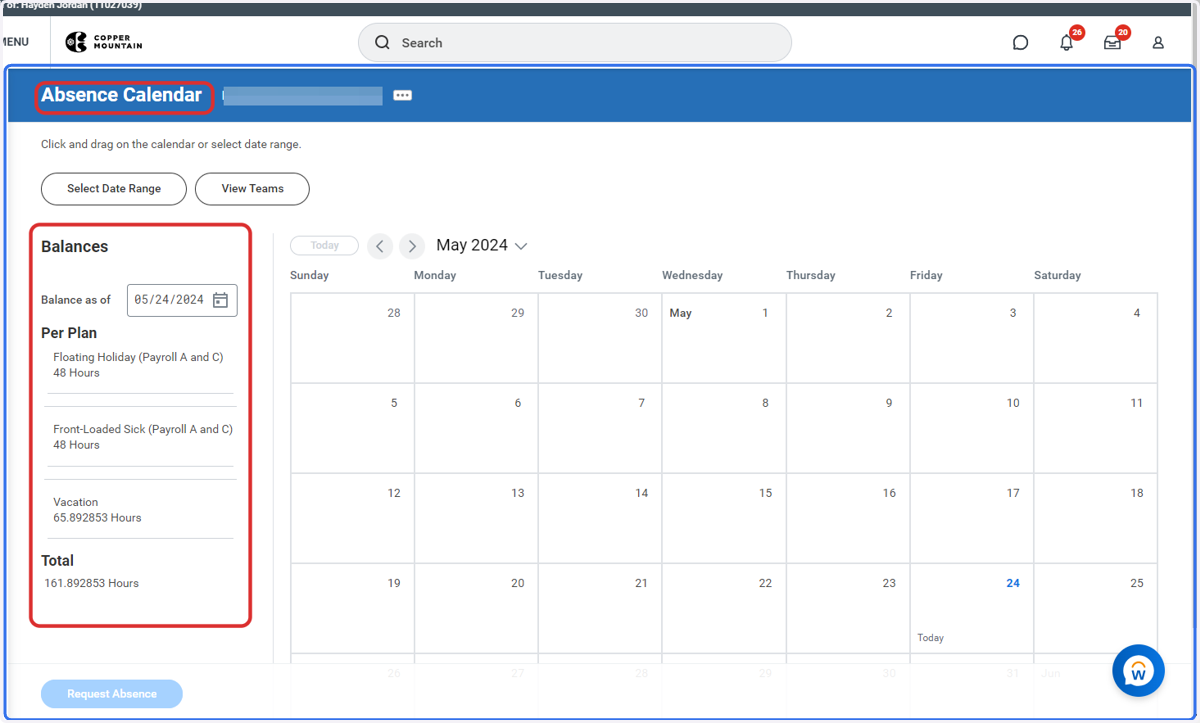This screenshot has height=723, width=1200.
Task: Select May 18 calendar cell
Action: [1095, 518]
